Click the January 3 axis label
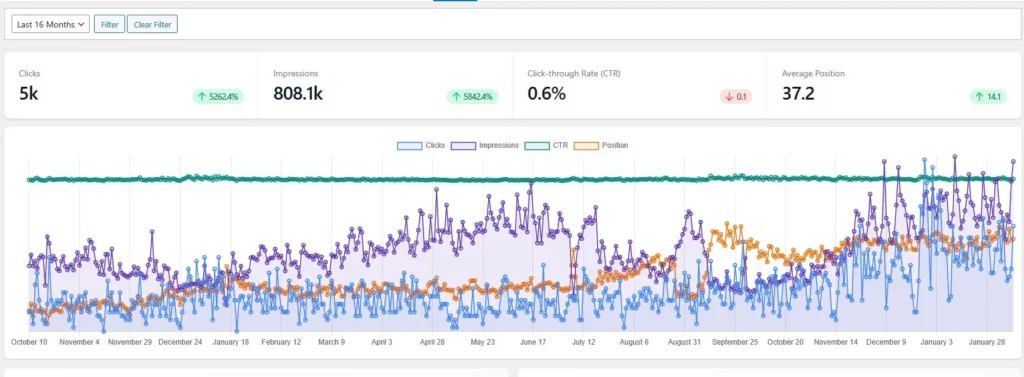The height and width of the screenshot is (377, 1024). coord(936,342)
